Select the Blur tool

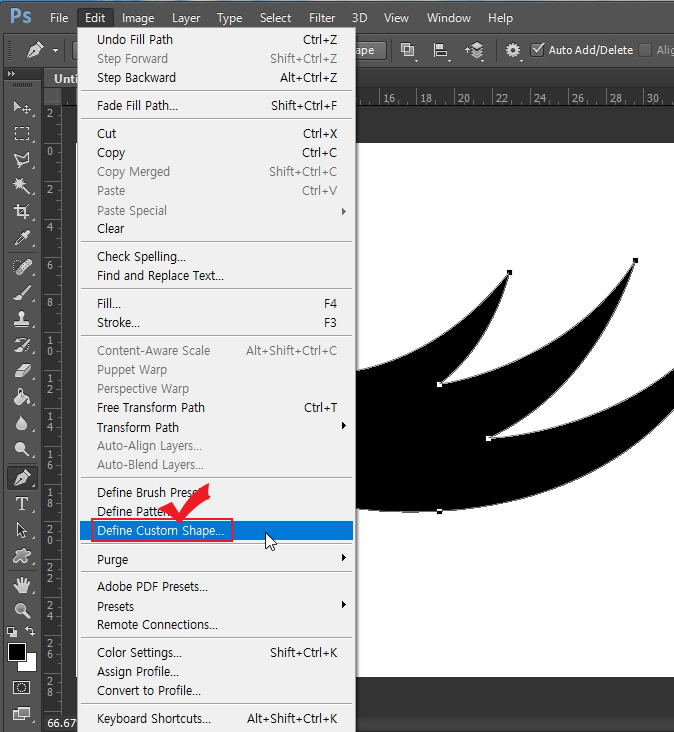click(x=21, y=423)
